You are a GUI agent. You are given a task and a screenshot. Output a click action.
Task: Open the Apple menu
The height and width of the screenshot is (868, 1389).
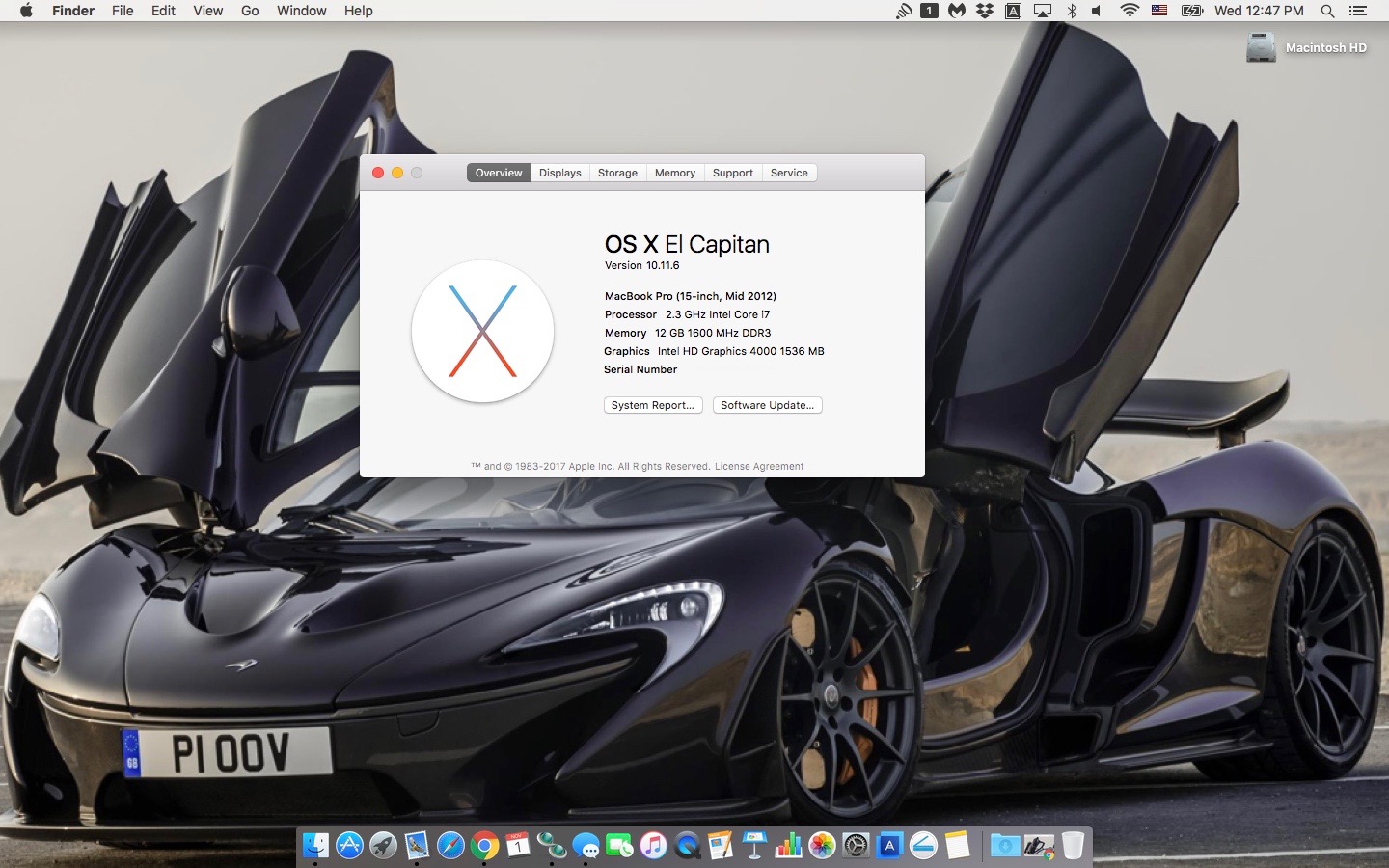point(26,11)
